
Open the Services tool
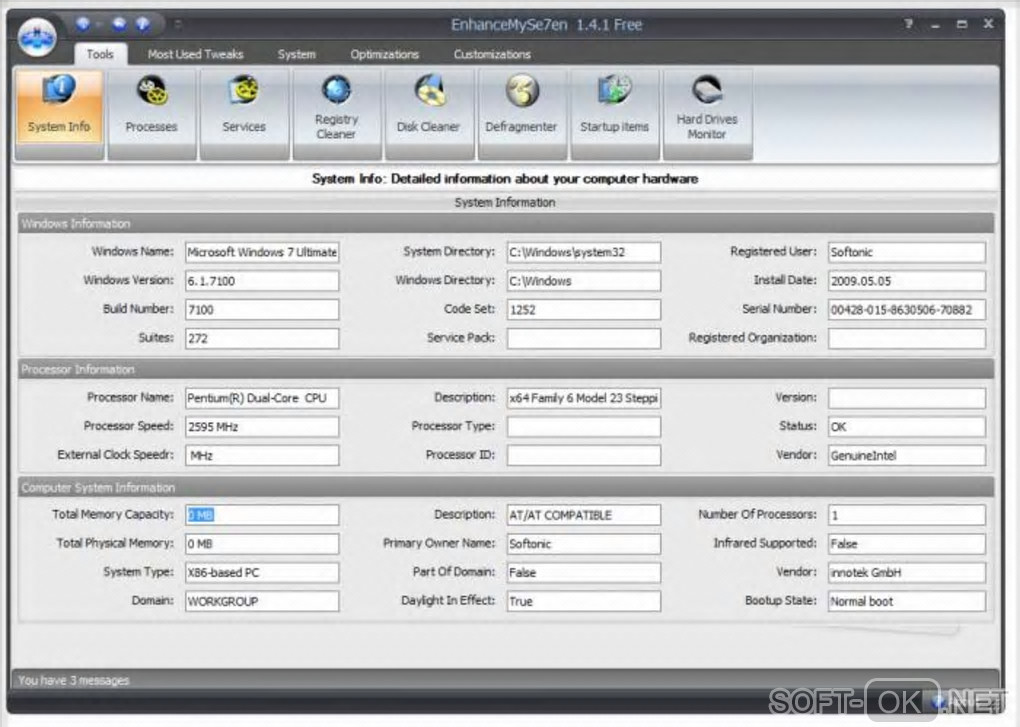(244, 115)
